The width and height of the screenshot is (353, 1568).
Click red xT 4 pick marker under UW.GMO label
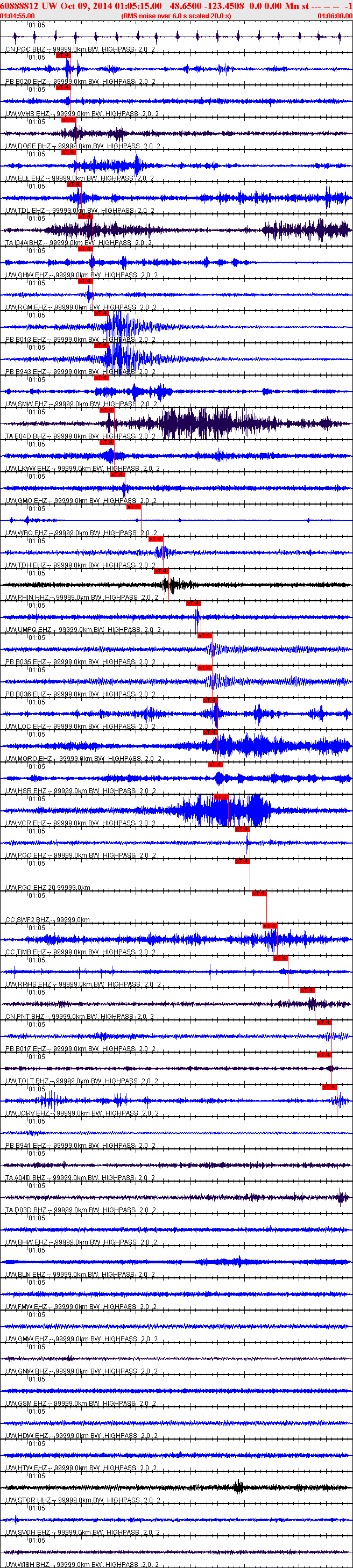(133, 506)
